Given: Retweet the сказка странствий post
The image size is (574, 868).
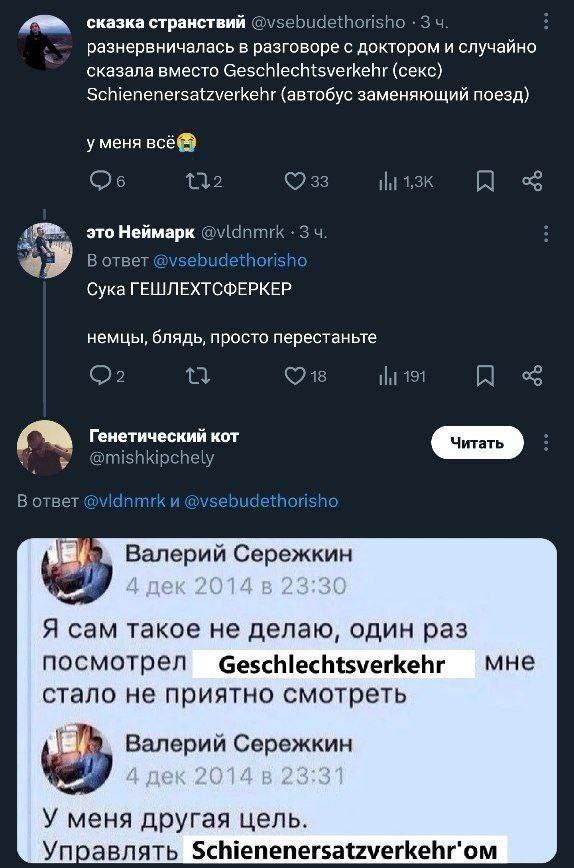Looking at the screenshot, I should tap(204, 181).
